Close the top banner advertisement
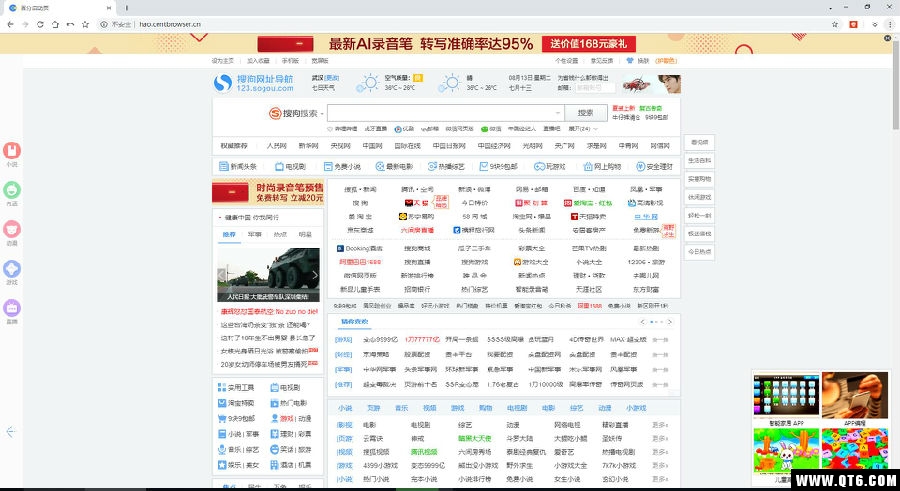 pos(887,38)
